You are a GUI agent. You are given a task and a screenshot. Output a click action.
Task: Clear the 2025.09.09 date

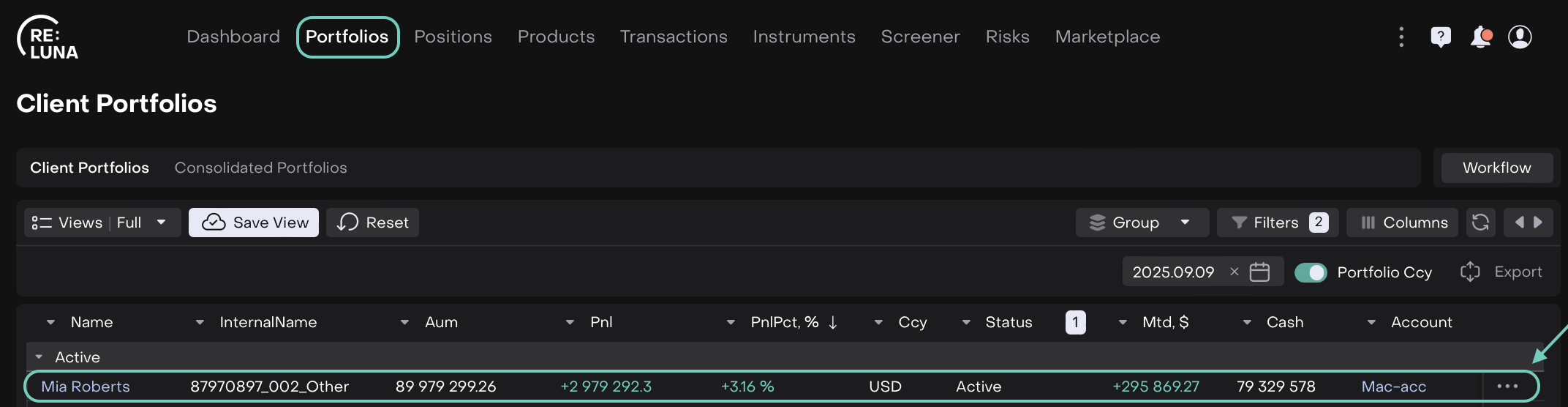click(1235, 272)
